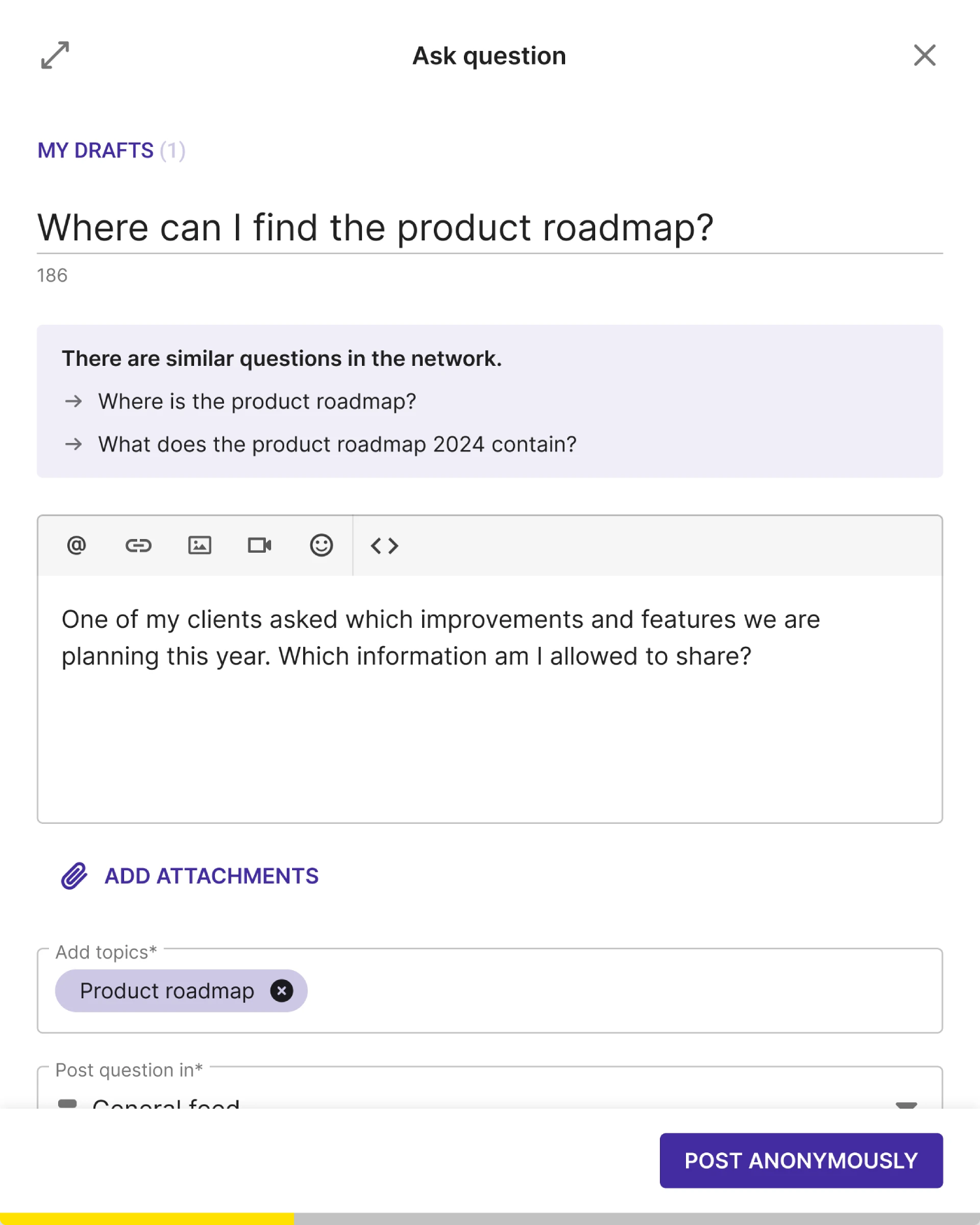
Task: Click the yellow progress bar at bottom
Action: [147, 1218]
